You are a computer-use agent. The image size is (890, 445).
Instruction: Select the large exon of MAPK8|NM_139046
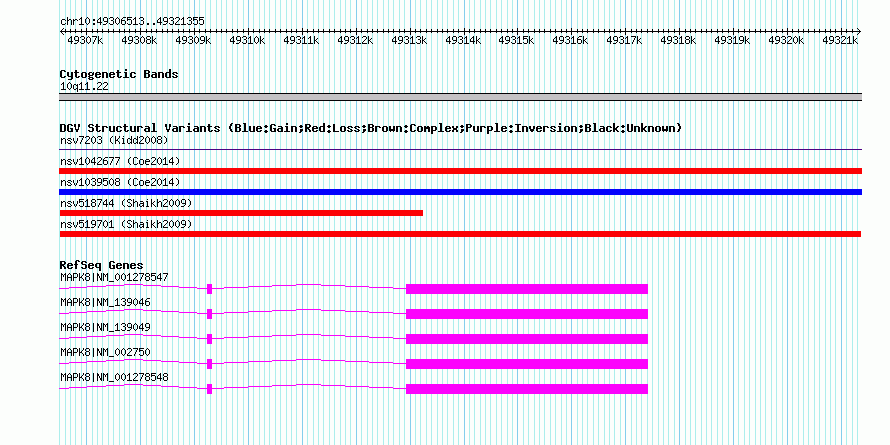(x=527, y=314)
